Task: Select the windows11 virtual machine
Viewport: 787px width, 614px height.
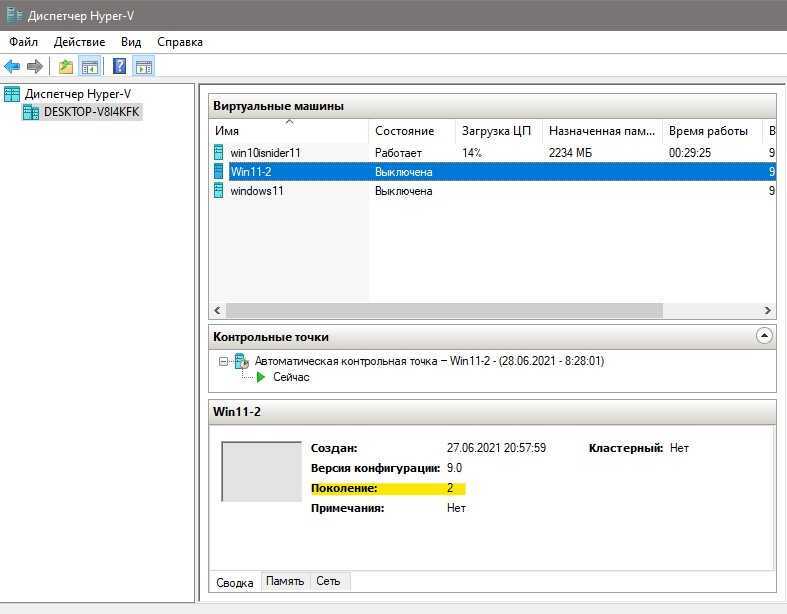Action: coord(256,191)
